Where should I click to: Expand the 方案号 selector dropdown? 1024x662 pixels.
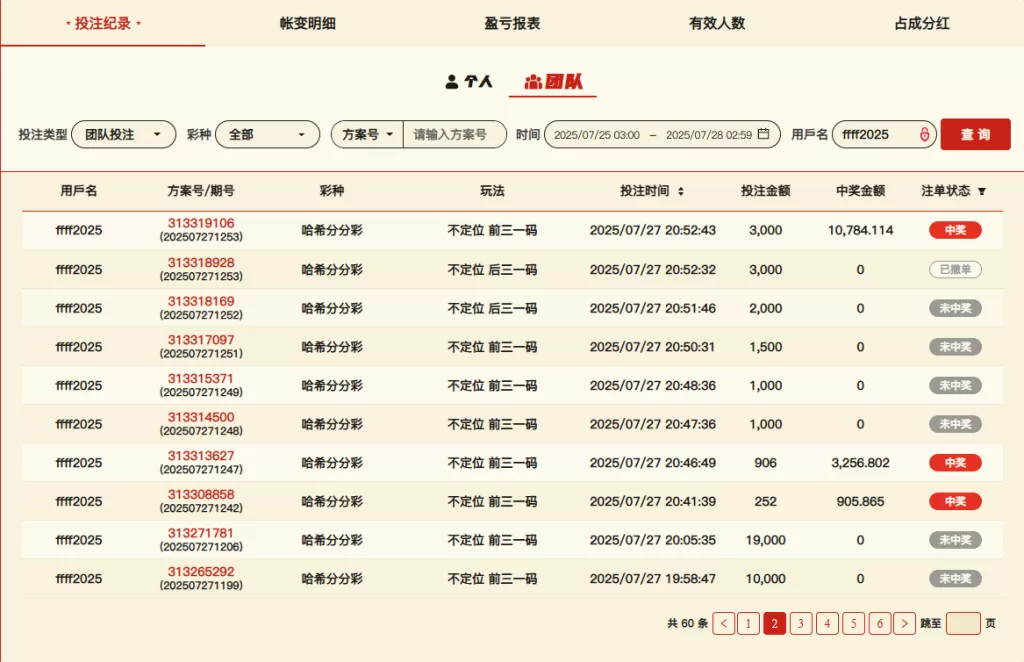coord(367,134)
